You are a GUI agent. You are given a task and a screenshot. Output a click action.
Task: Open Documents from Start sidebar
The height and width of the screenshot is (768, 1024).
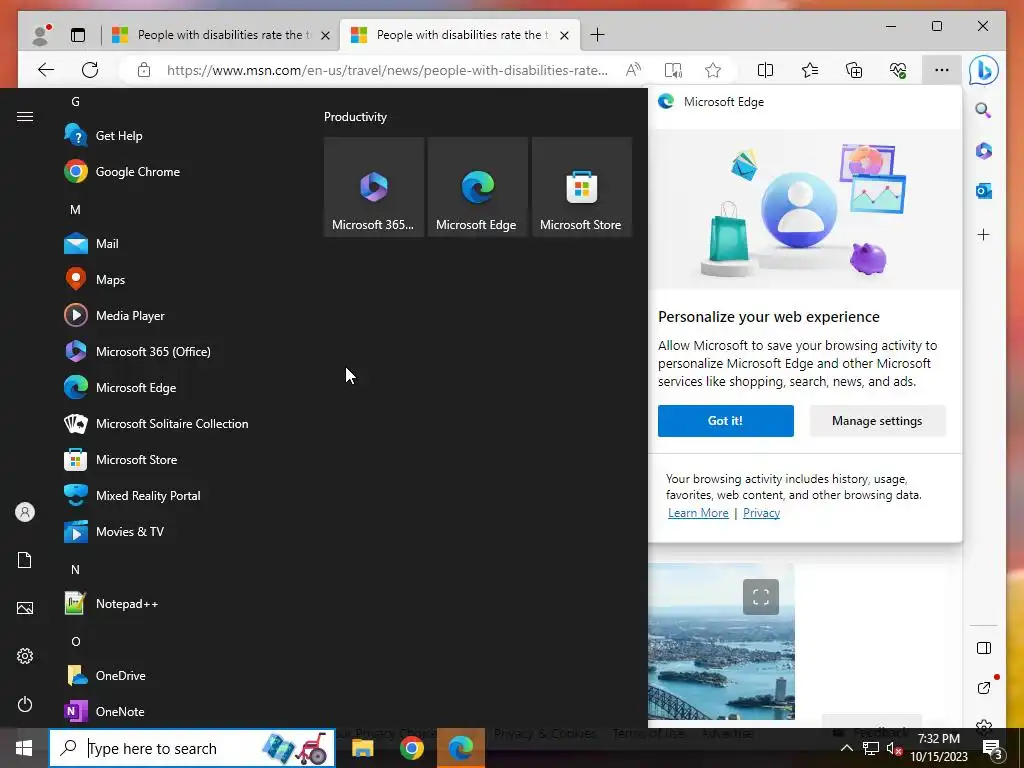coord(25,560)
